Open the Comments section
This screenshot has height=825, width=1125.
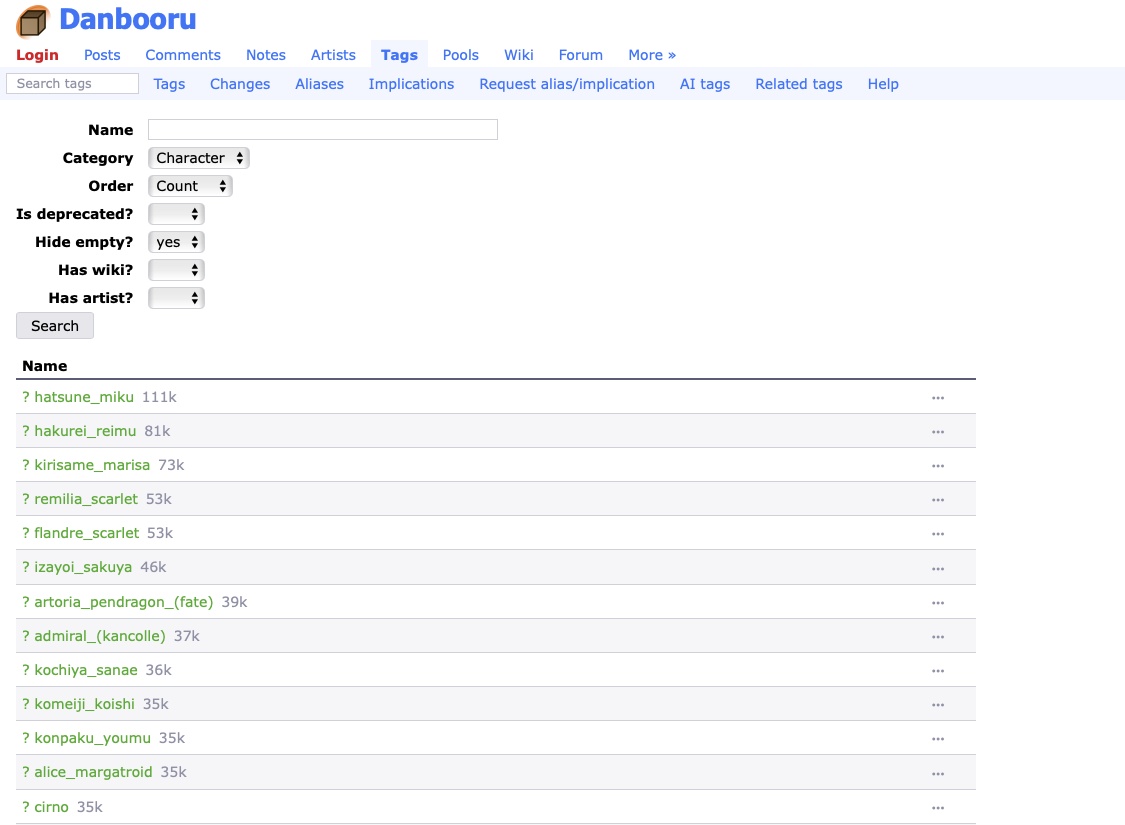click(x=183, y=55)
